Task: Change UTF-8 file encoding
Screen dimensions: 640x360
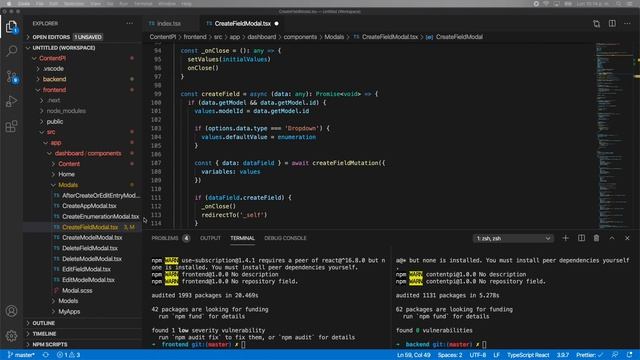Action: click(x=478, y=355)
